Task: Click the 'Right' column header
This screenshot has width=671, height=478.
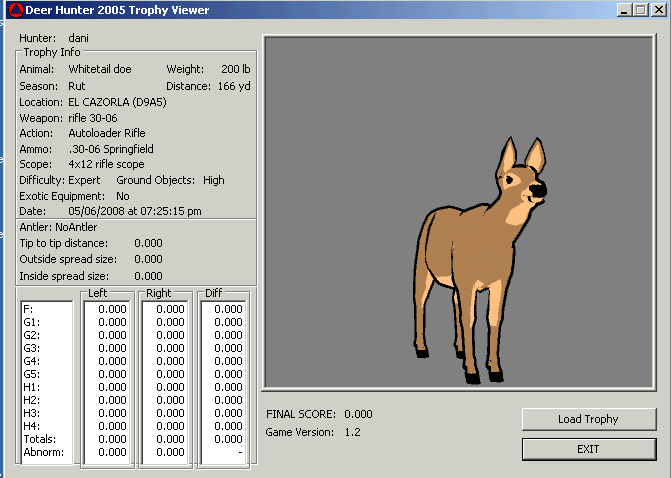Action: 158,293
